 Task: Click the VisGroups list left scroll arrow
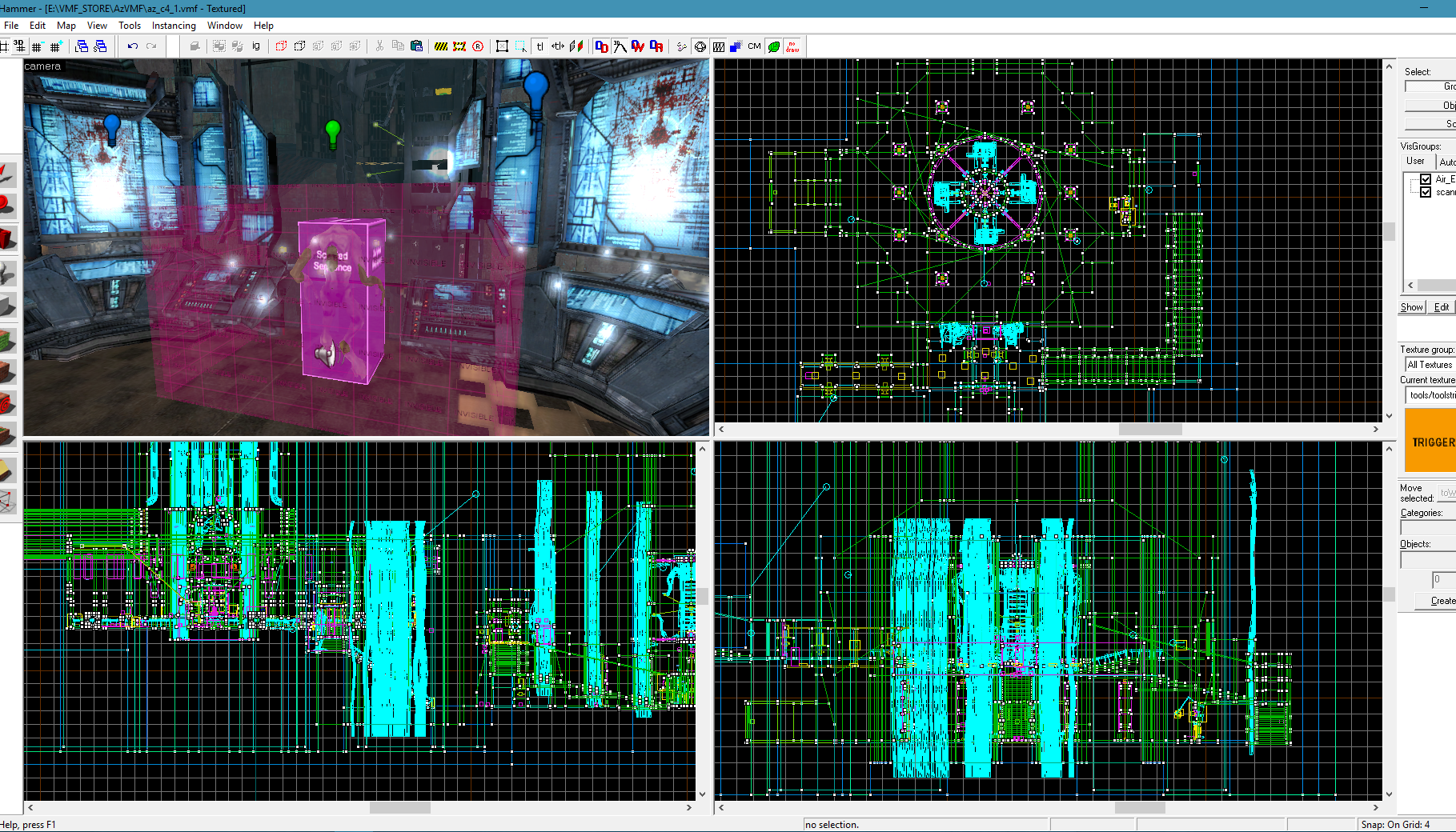pos(1410,285)
